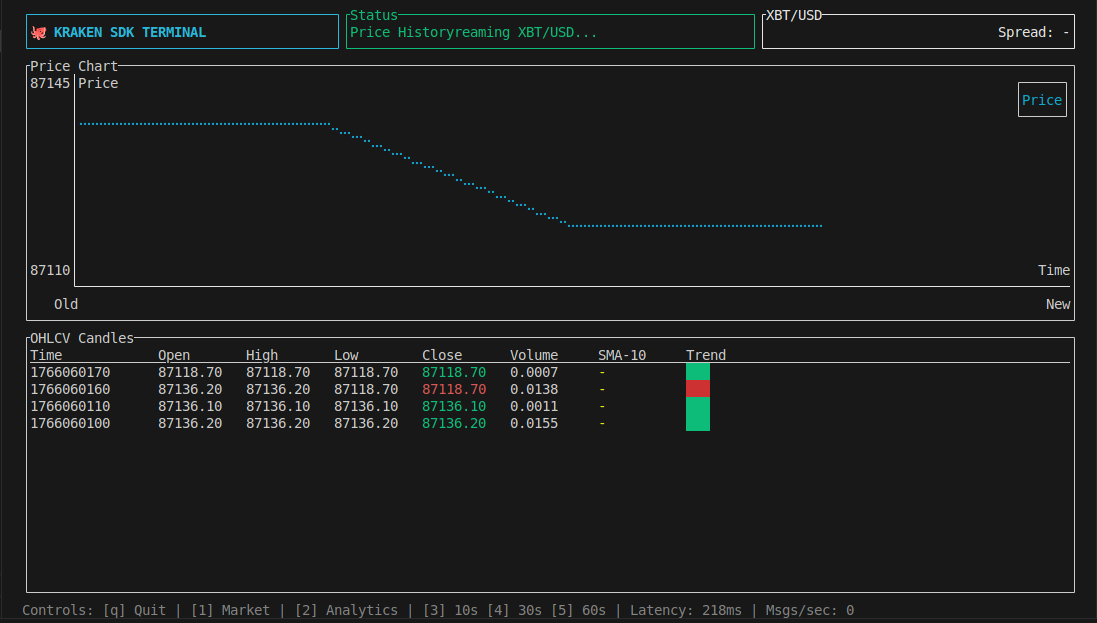Image resolution: width=1097 pixels, height=623 pixels.
Task: Click the Open value 87136.10
Action: click(190, 406)
